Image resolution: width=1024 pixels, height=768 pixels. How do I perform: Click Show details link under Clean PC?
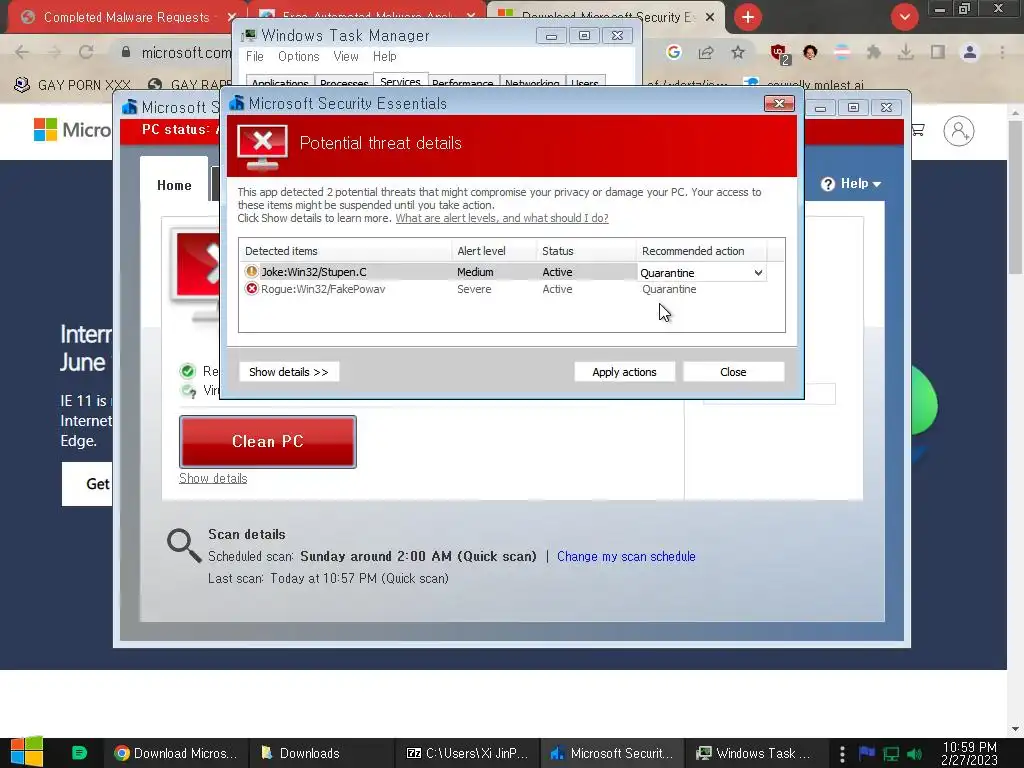[213, 478]
